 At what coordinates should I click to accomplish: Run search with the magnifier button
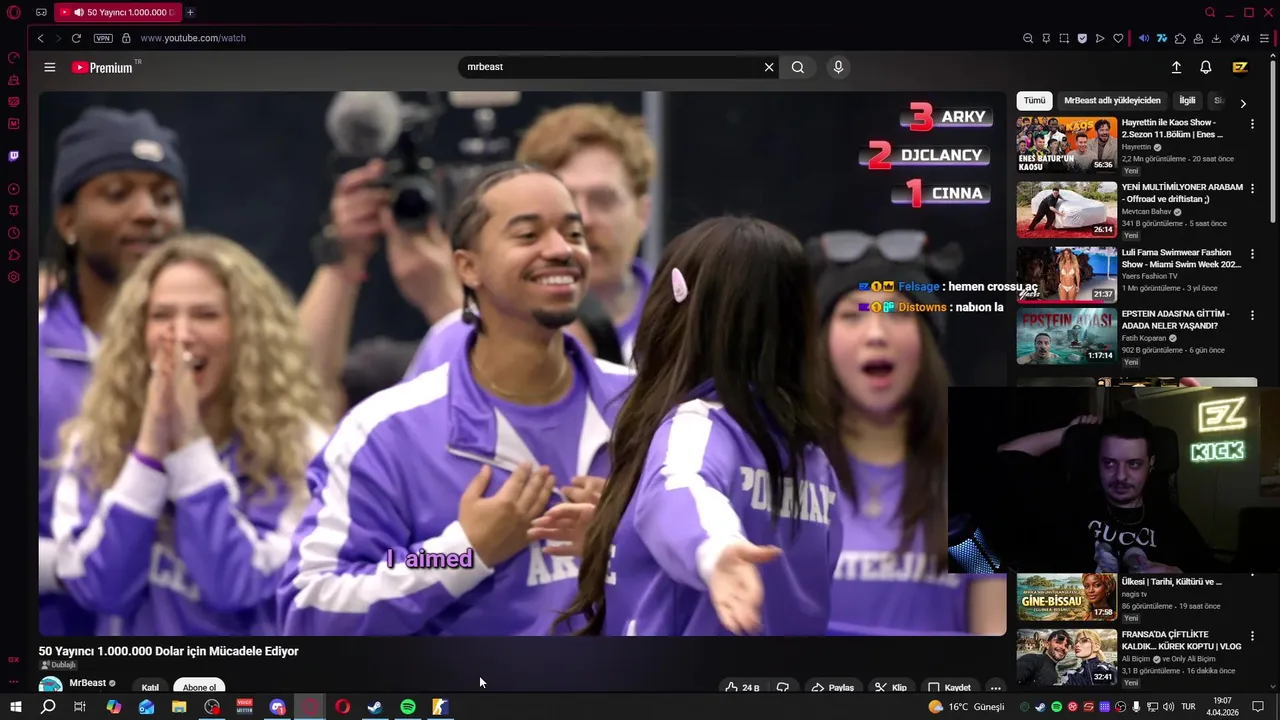pyautogui.click(x=798, y=67)
